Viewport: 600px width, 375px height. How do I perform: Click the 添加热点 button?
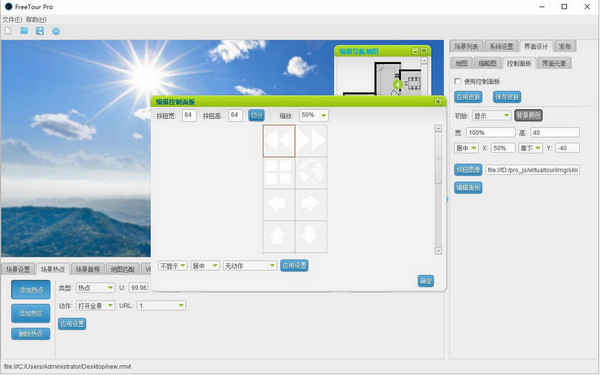[31, 290]
